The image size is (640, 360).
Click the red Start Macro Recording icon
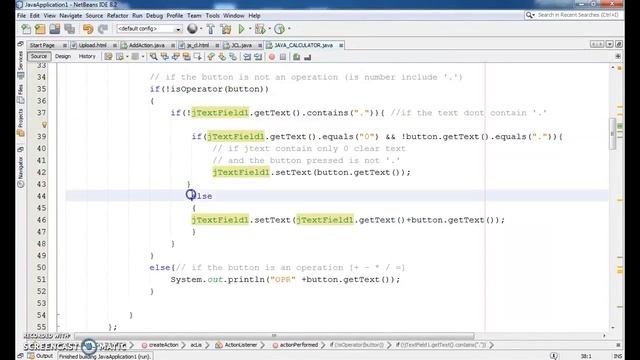(x=272, y=57)
